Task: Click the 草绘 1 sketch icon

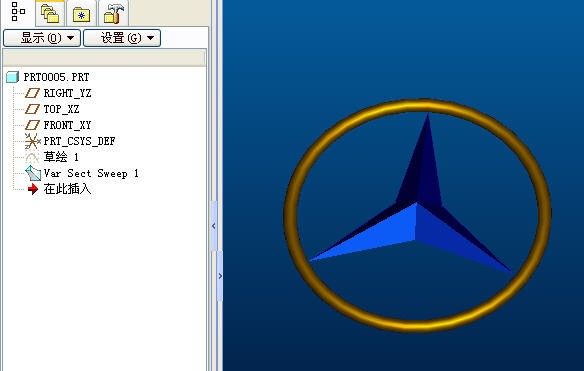Action: (32, 157)
